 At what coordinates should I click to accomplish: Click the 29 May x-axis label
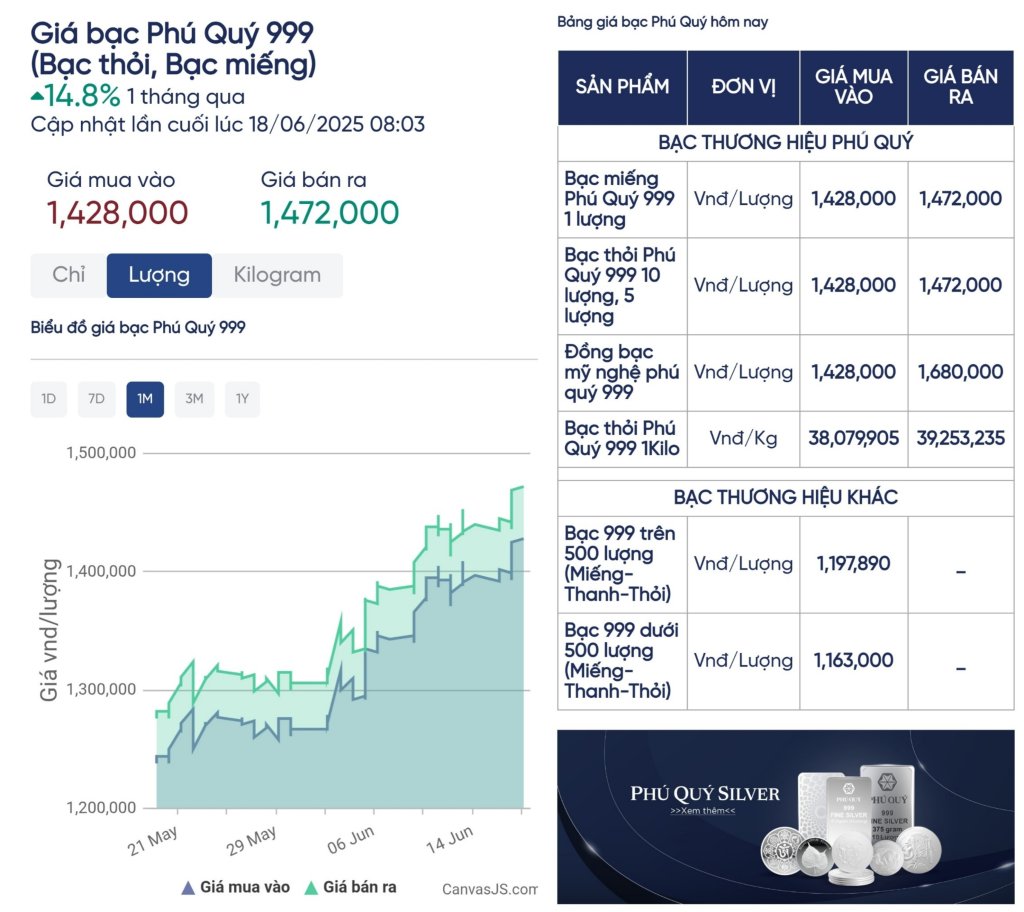point(251,841)
